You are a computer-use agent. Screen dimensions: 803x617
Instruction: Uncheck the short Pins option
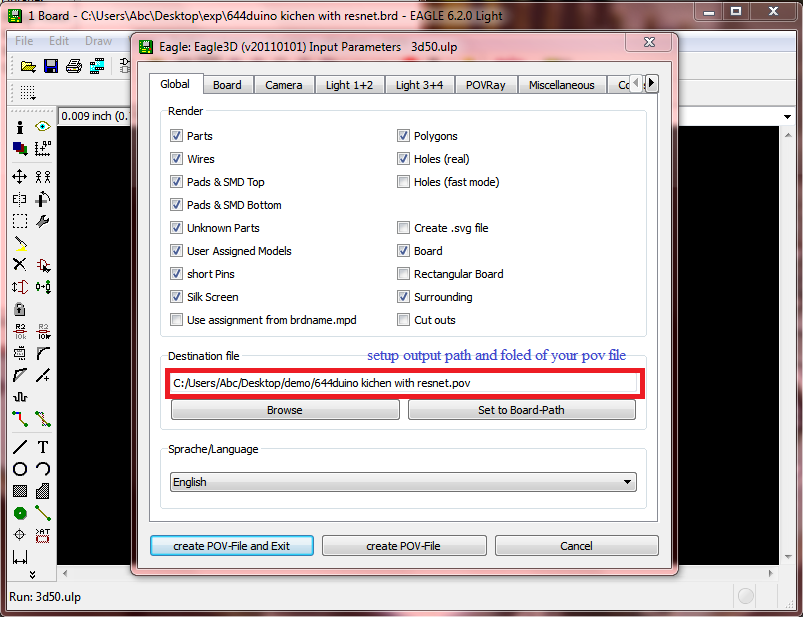pos(176,274)
